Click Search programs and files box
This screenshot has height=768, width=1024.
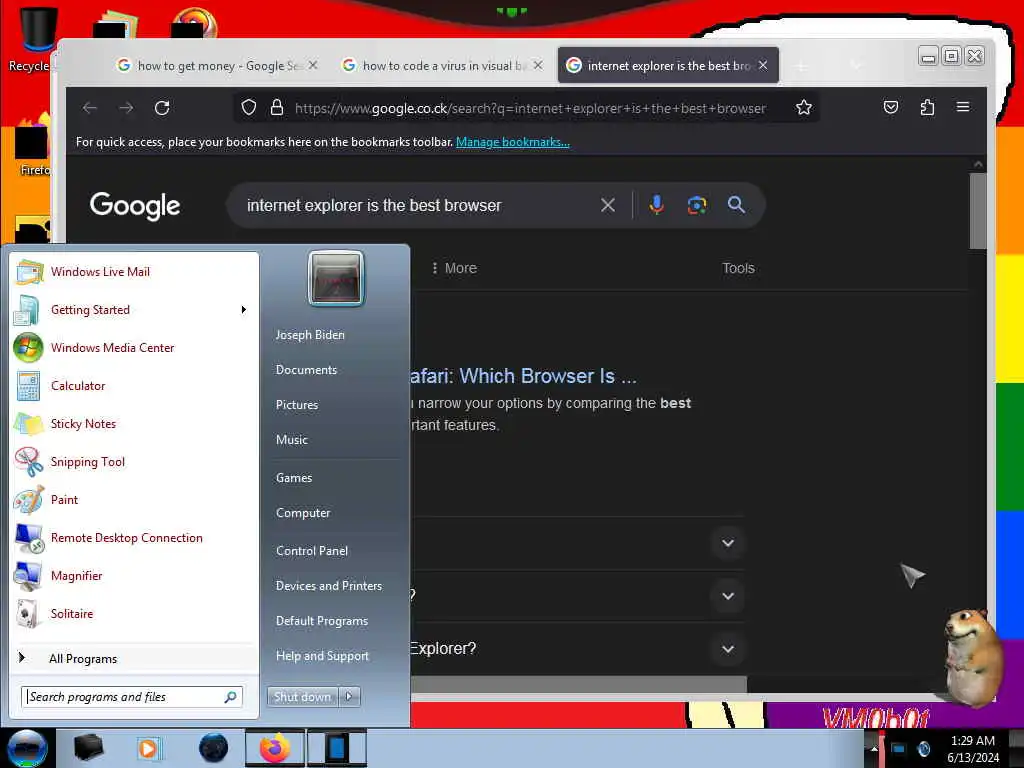coord(131,697)
